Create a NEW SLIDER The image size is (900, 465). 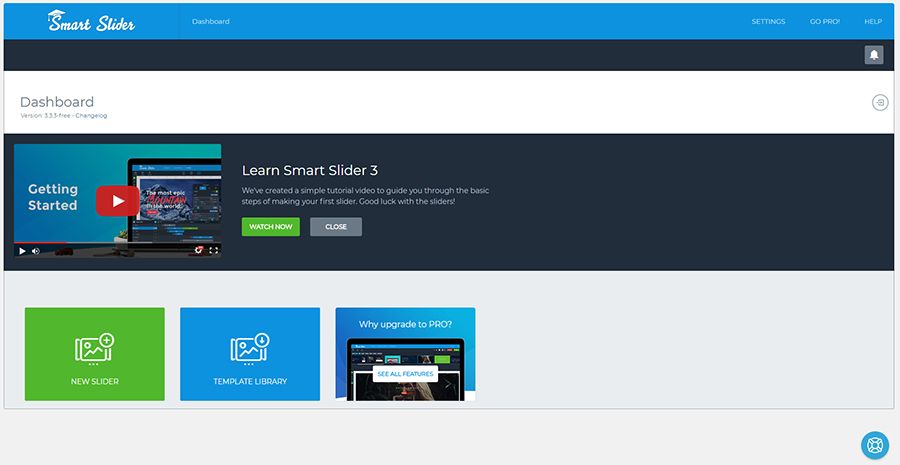(x=95, y=354)
